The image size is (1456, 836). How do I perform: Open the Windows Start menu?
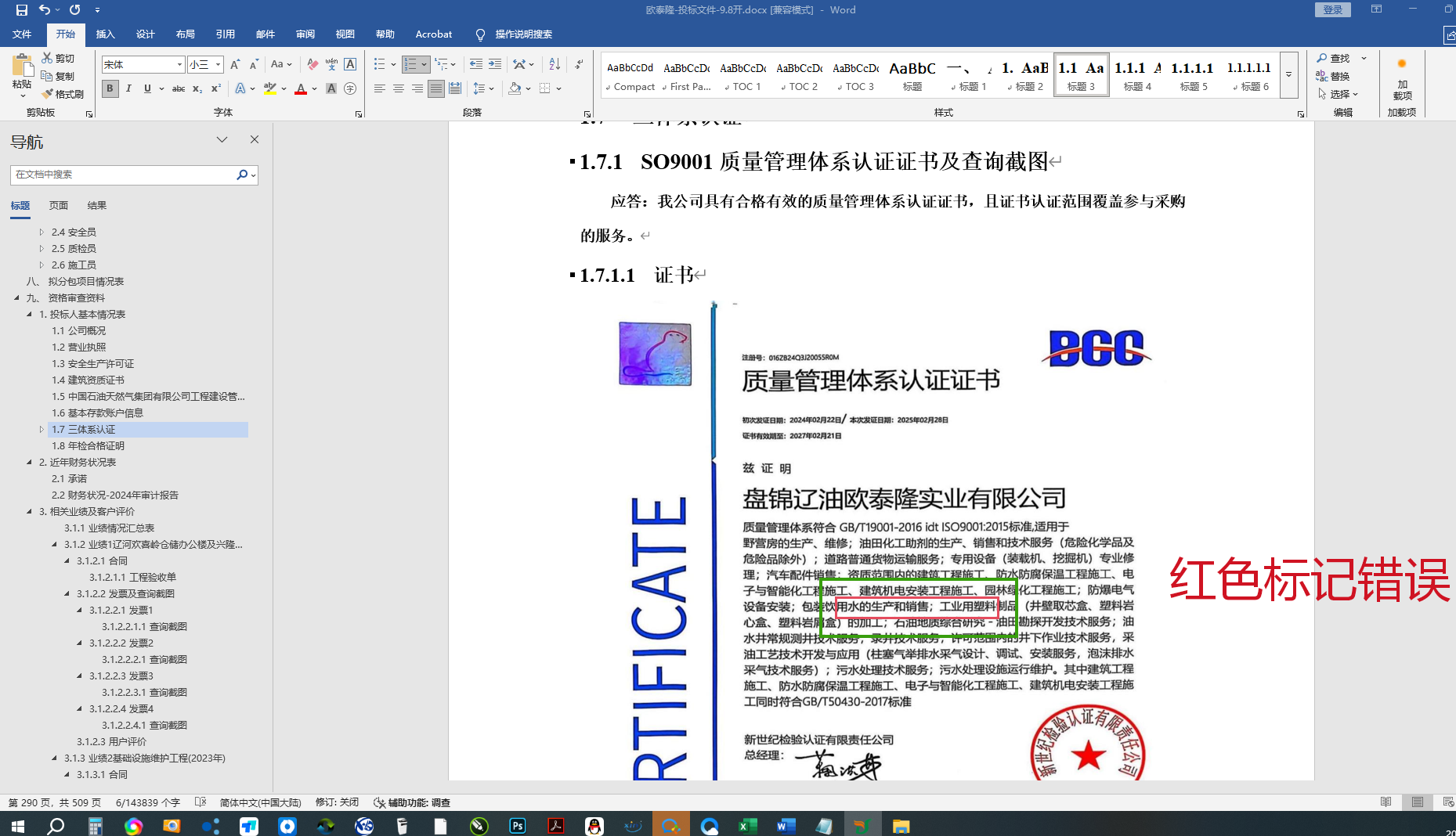point(17,825)
